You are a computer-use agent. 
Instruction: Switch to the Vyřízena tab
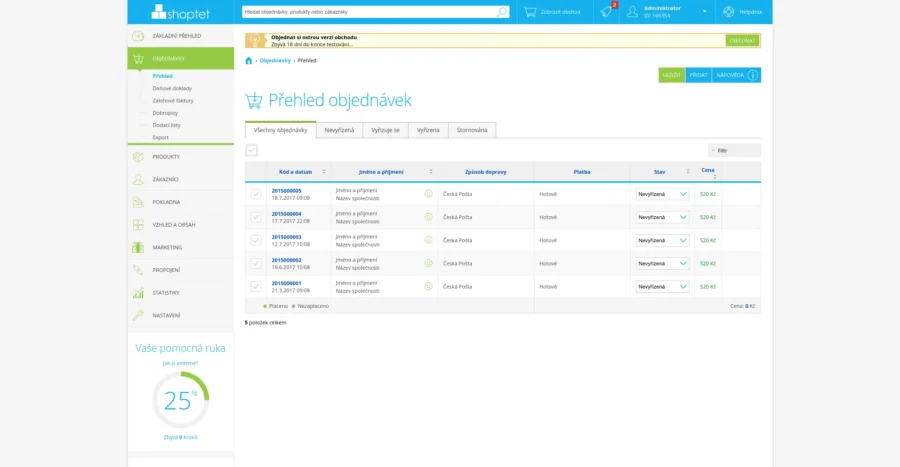[x=428, y=130]
